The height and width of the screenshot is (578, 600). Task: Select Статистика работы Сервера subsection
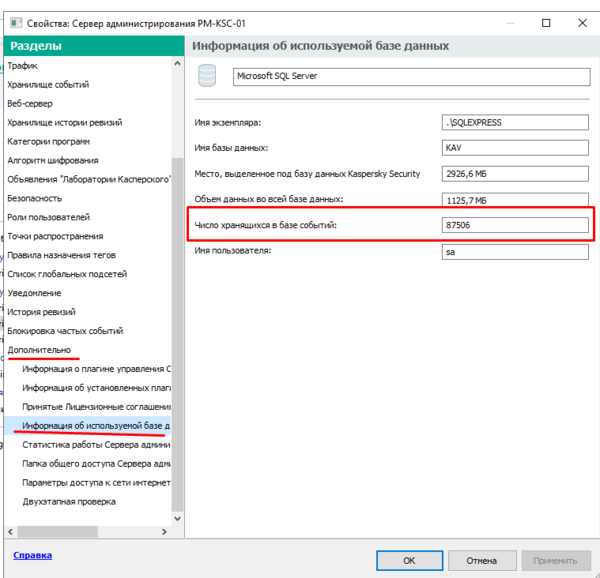click(x=96, y=445)
